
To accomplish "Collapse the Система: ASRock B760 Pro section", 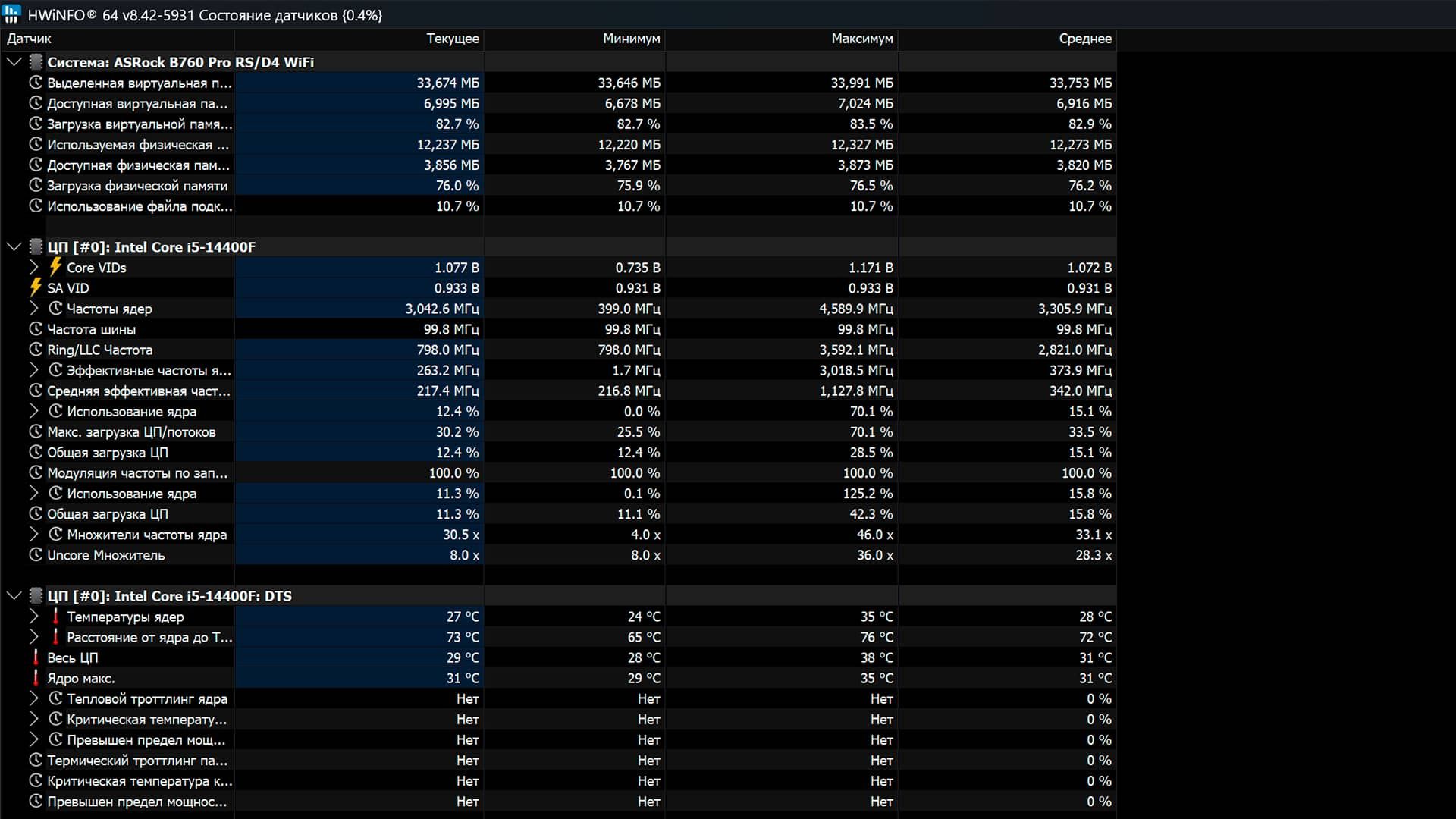I will point(14,62).
